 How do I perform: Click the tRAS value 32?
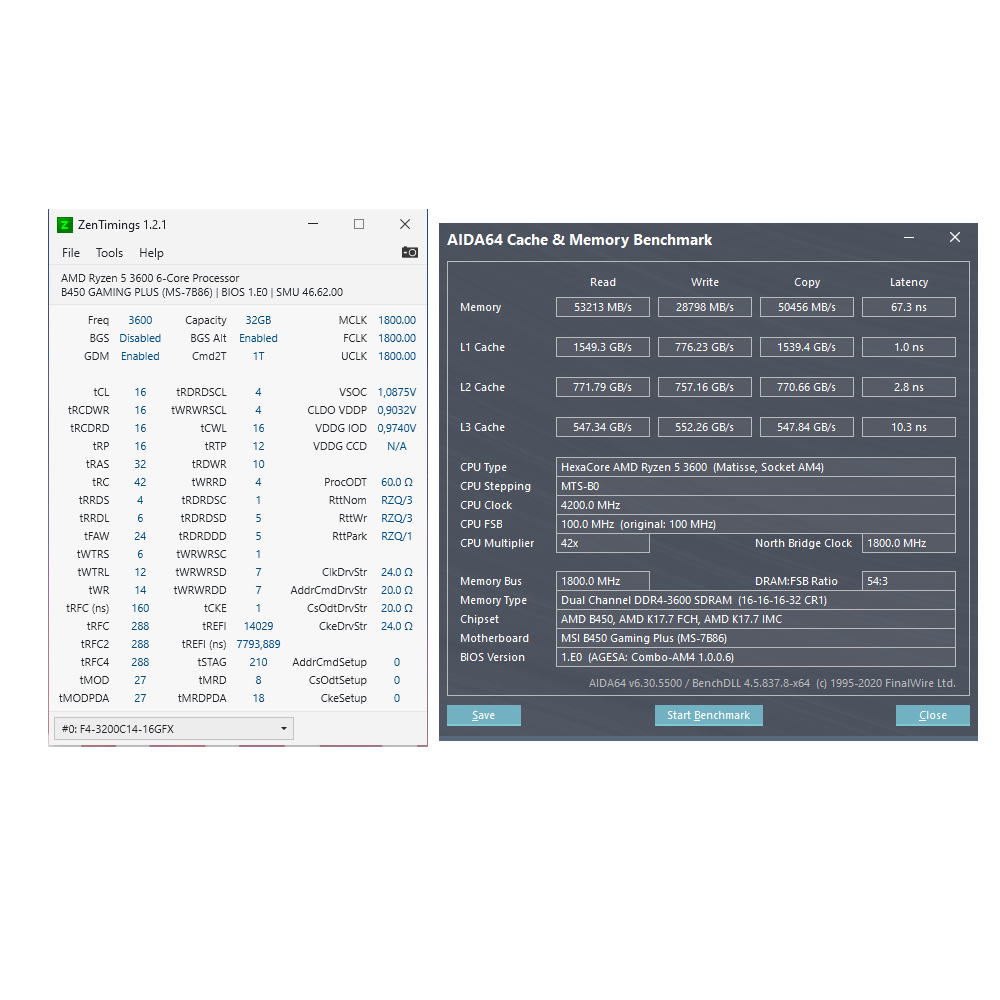pos(140,464)
